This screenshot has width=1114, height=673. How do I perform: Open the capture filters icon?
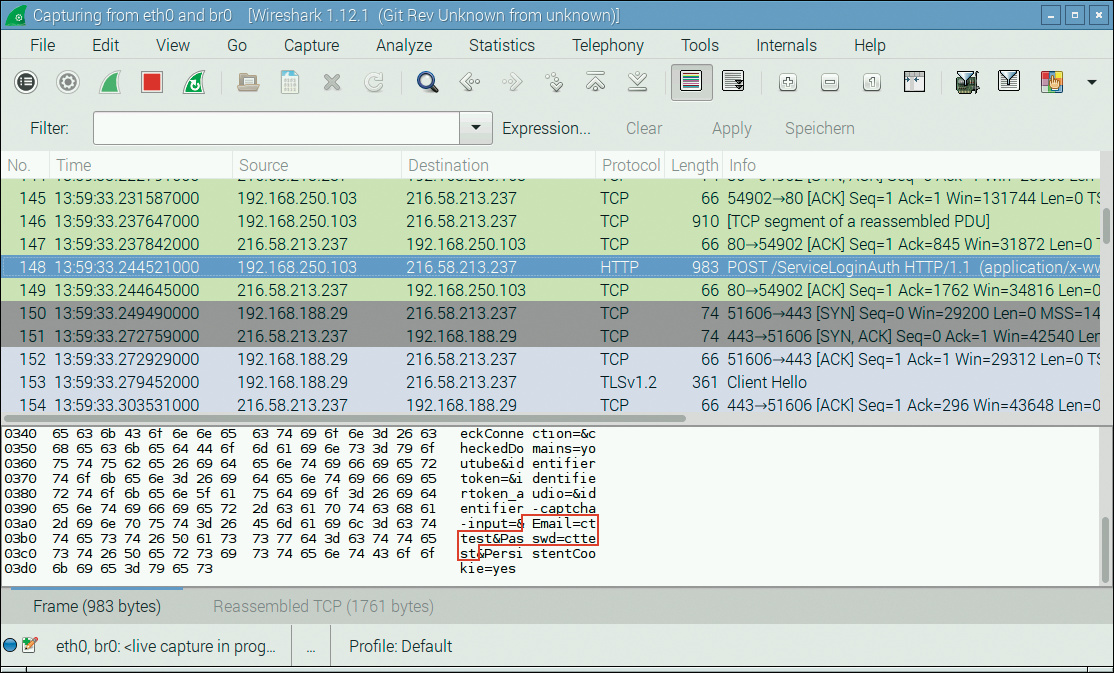(966, 82)
